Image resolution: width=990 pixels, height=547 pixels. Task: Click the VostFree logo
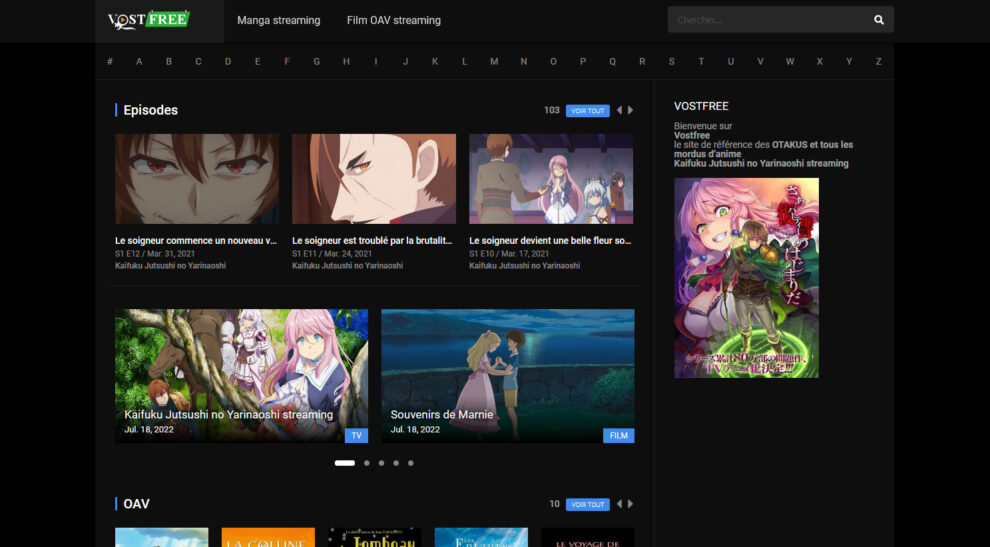[149, 20]
